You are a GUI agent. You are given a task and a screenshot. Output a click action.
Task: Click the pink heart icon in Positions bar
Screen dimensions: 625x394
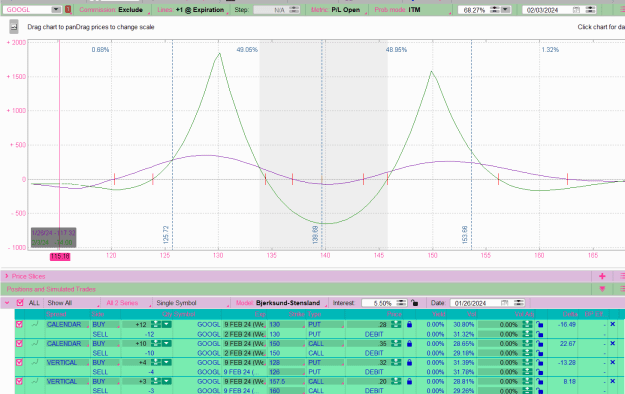[602, 289]
